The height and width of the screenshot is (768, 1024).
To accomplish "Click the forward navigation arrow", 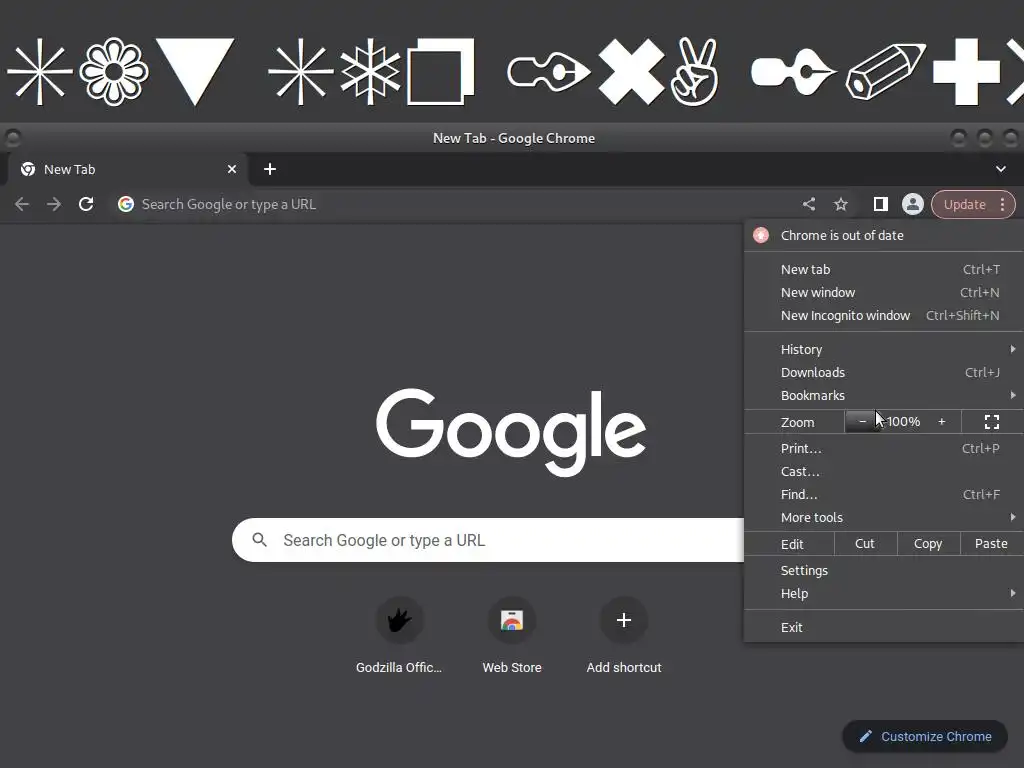I will (54, 204).
